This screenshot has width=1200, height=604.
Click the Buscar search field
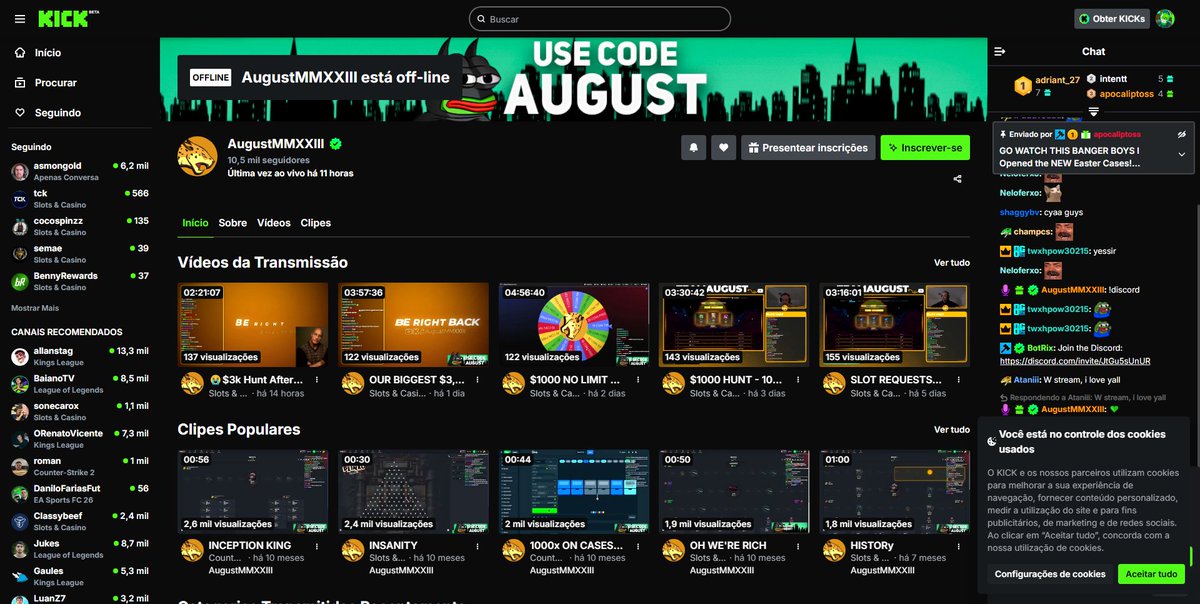coord(600,19)
